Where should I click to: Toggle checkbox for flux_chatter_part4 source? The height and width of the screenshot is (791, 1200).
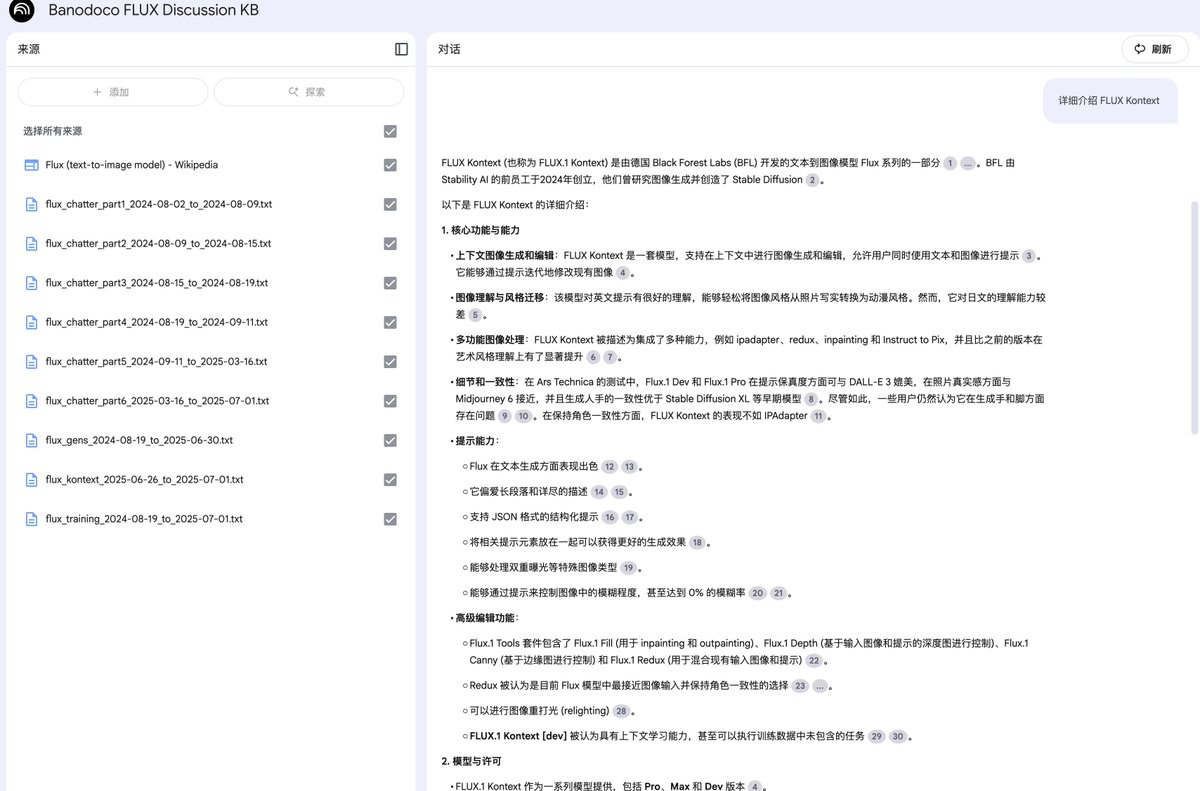[x=390, y=322]
